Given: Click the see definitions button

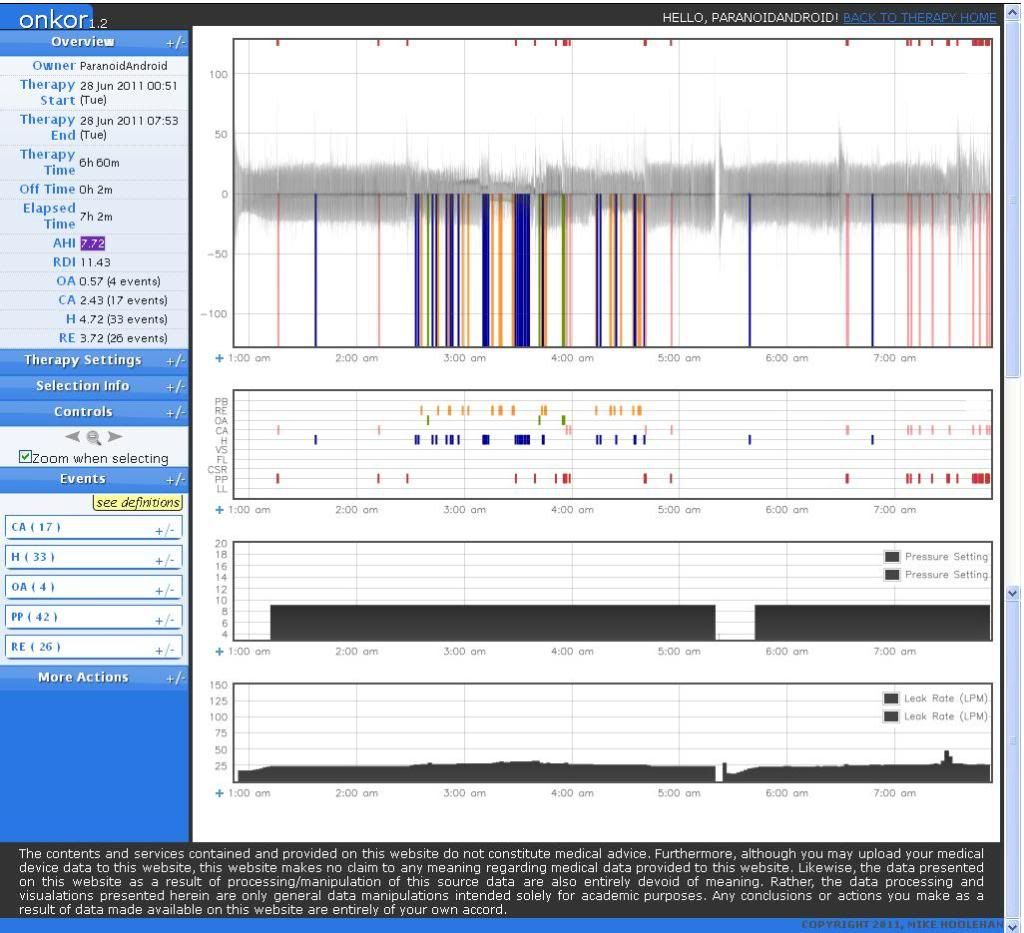Looking at the screenshot, I should pos(138,502).
